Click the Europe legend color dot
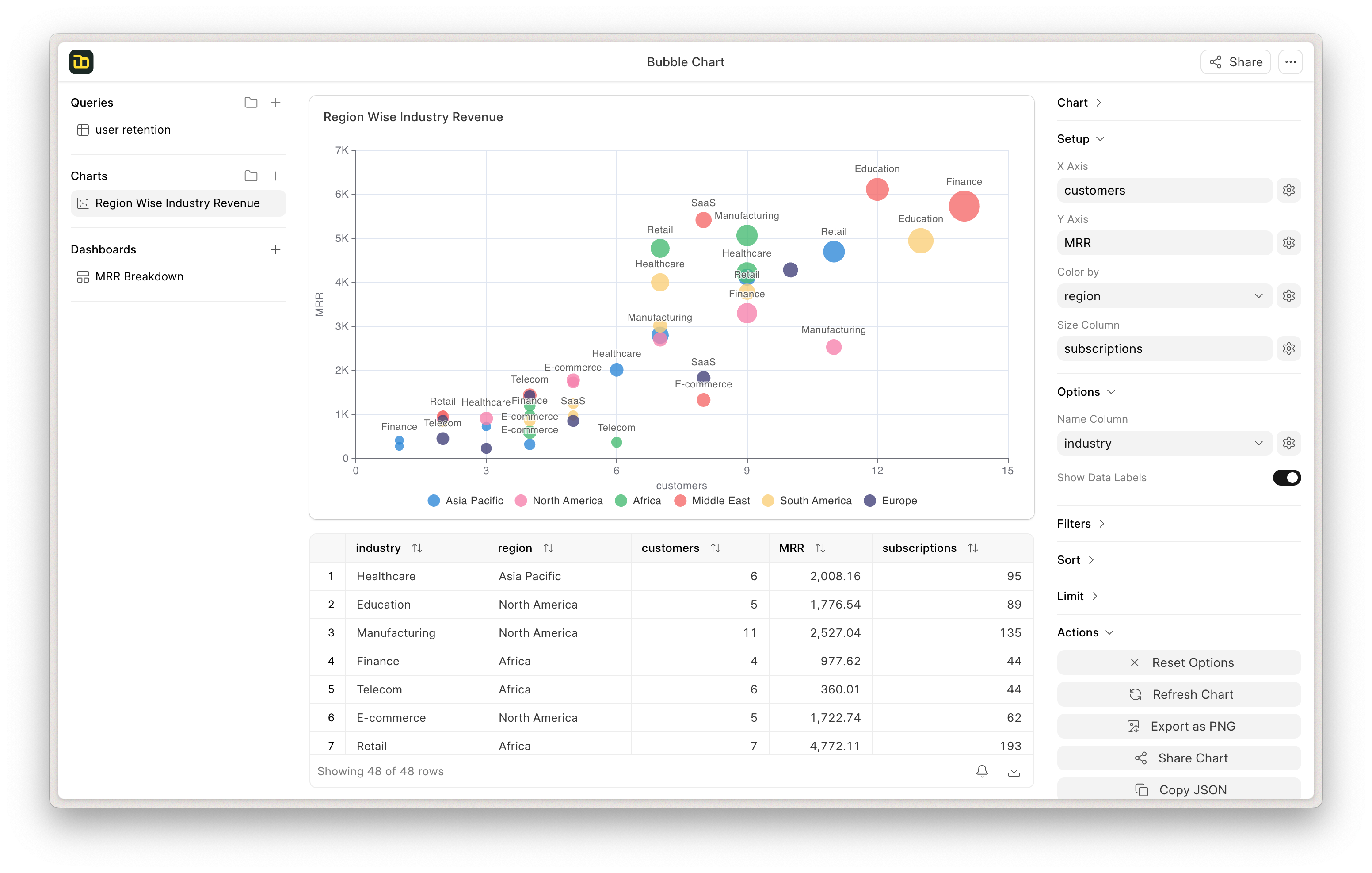The height and width of the screenshot is (873, 1372). 869,501
